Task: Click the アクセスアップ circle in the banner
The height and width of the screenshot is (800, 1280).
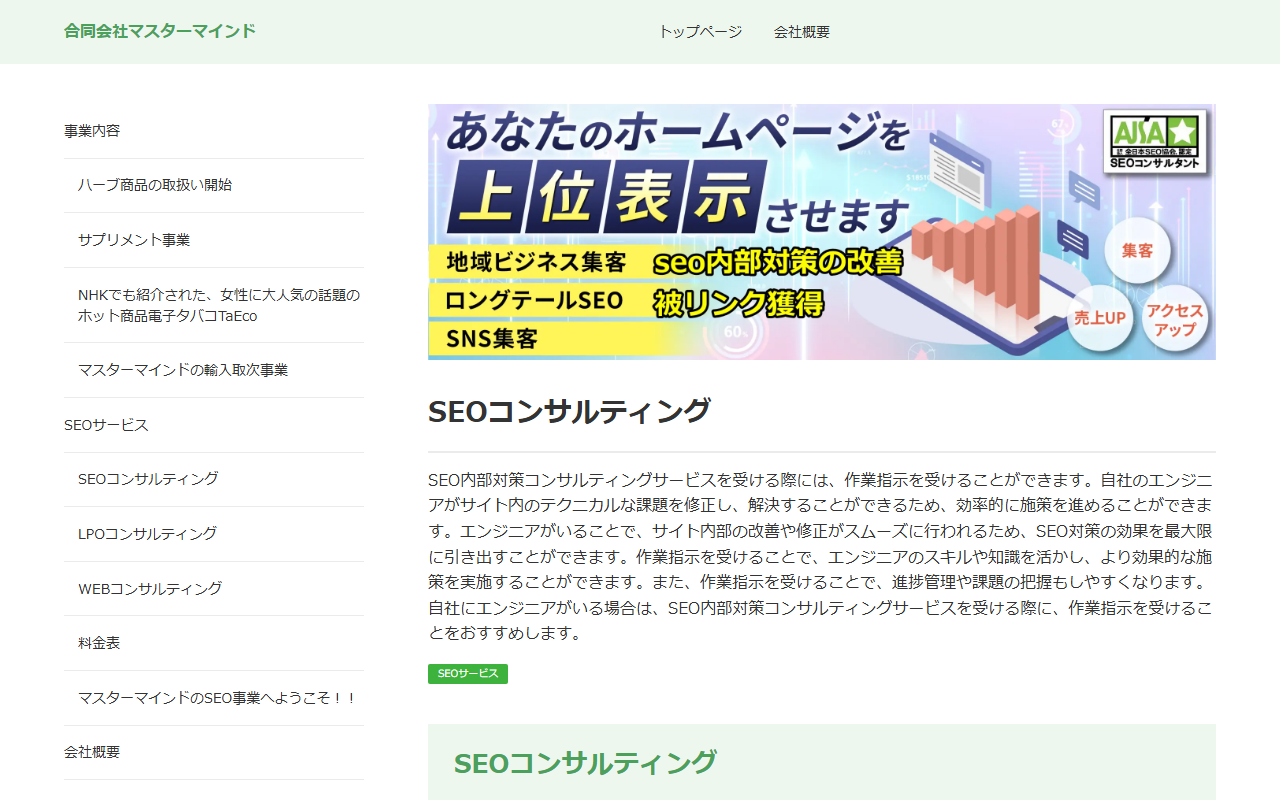Action: coord(1175,320)
